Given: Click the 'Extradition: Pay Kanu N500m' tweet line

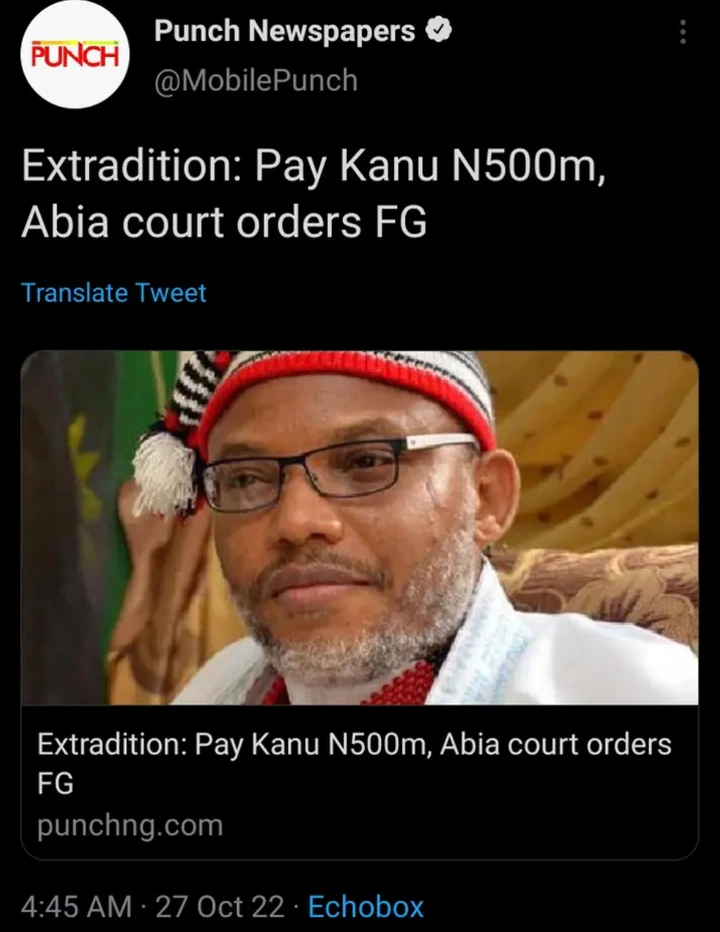Looking at the screenshot, I should pos(314,166).
